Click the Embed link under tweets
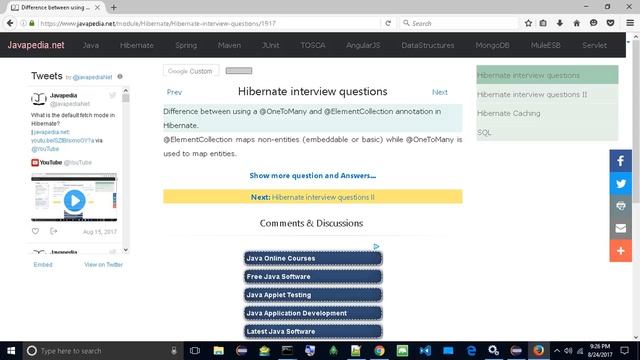640x360 pixels. pyautogui.click(x=43, y=264)
